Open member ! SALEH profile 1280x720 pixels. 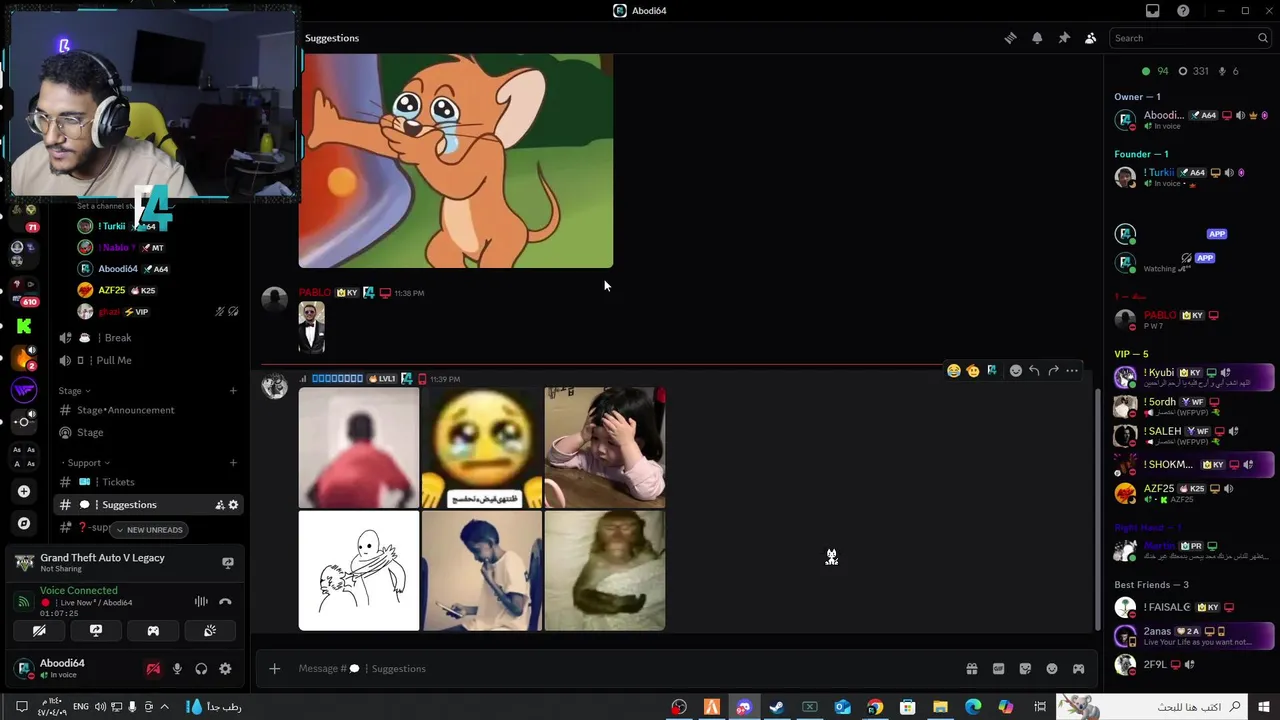pos(1195,436)
